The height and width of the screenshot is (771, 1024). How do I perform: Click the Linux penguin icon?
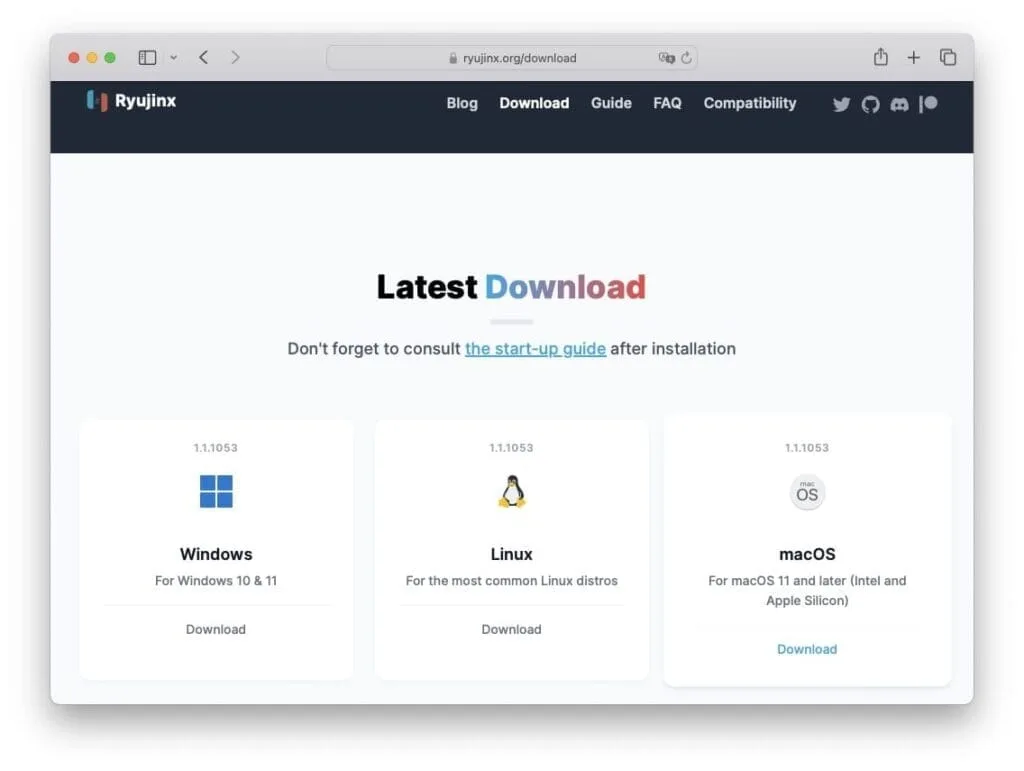[x=511, y=491]
